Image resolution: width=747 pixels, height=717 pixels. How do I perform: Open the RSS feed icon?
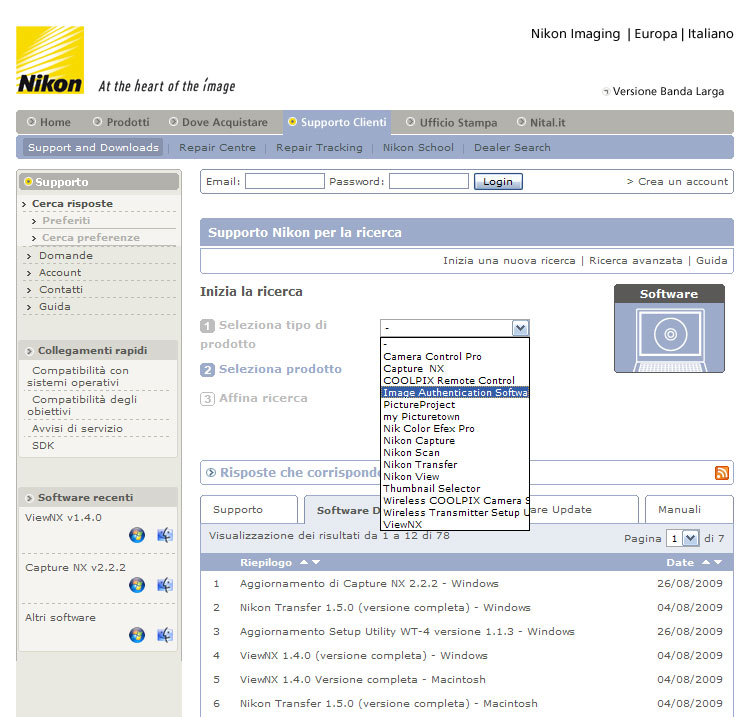tap(721, 473)
